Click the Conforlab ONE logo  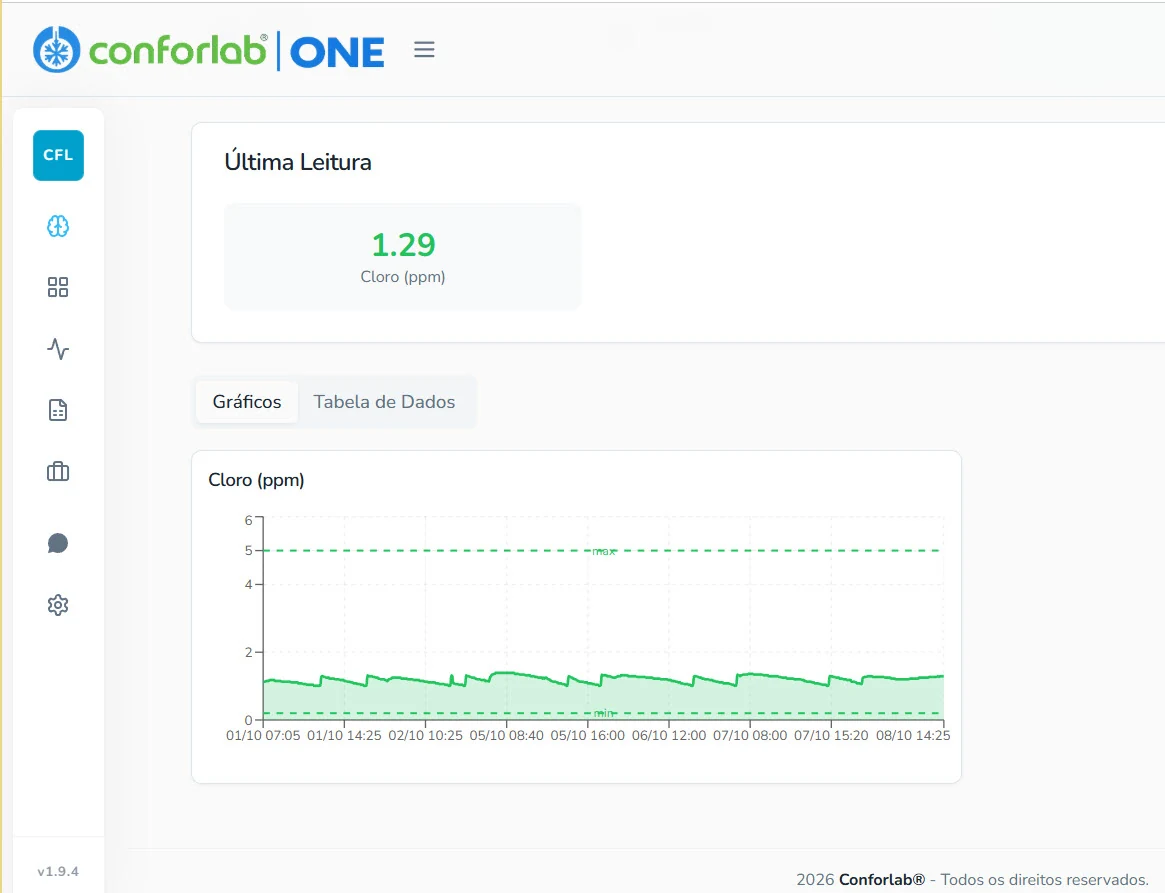209,50
